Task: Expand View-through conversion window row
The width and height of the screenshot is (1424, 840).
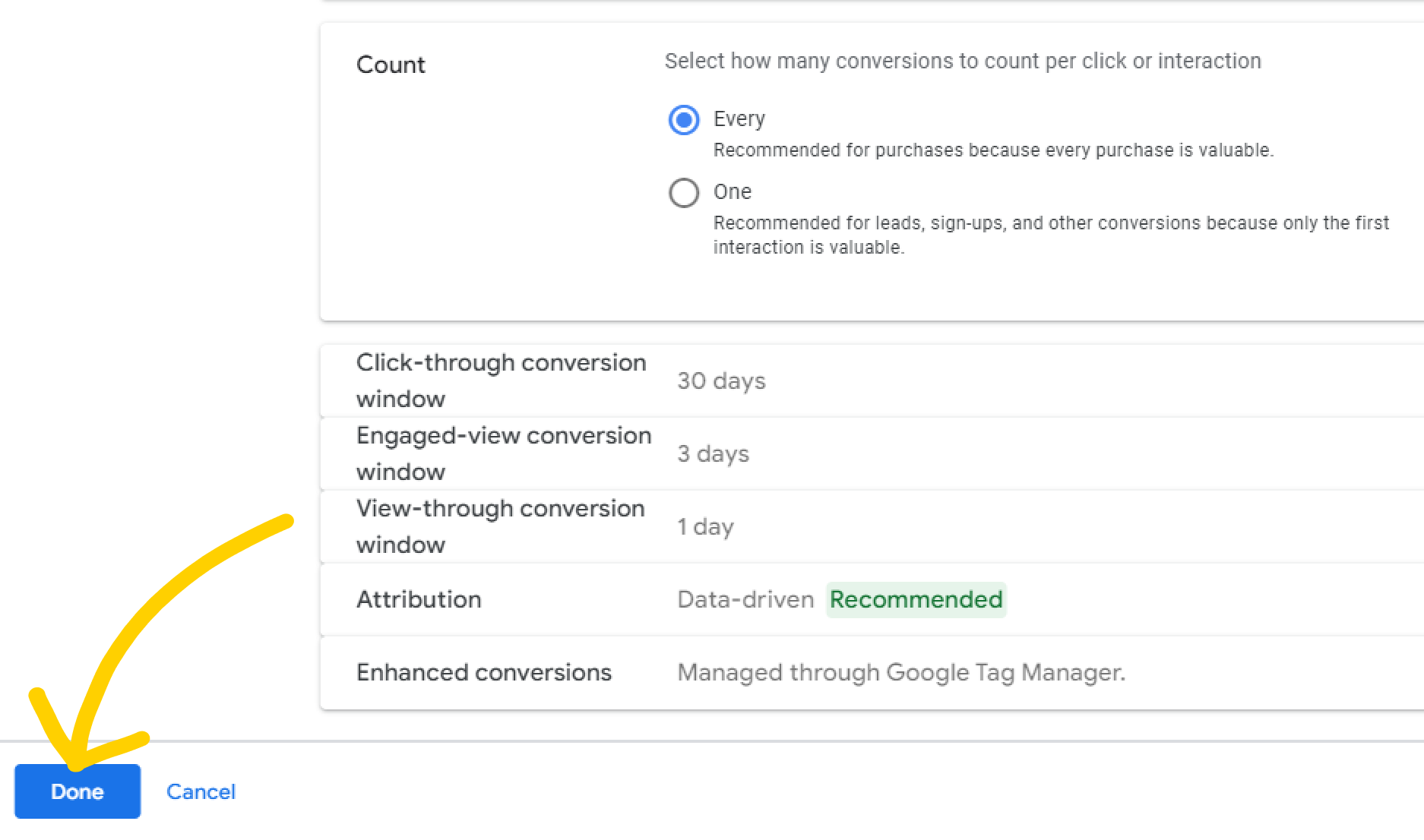Action: click(872, 526)
